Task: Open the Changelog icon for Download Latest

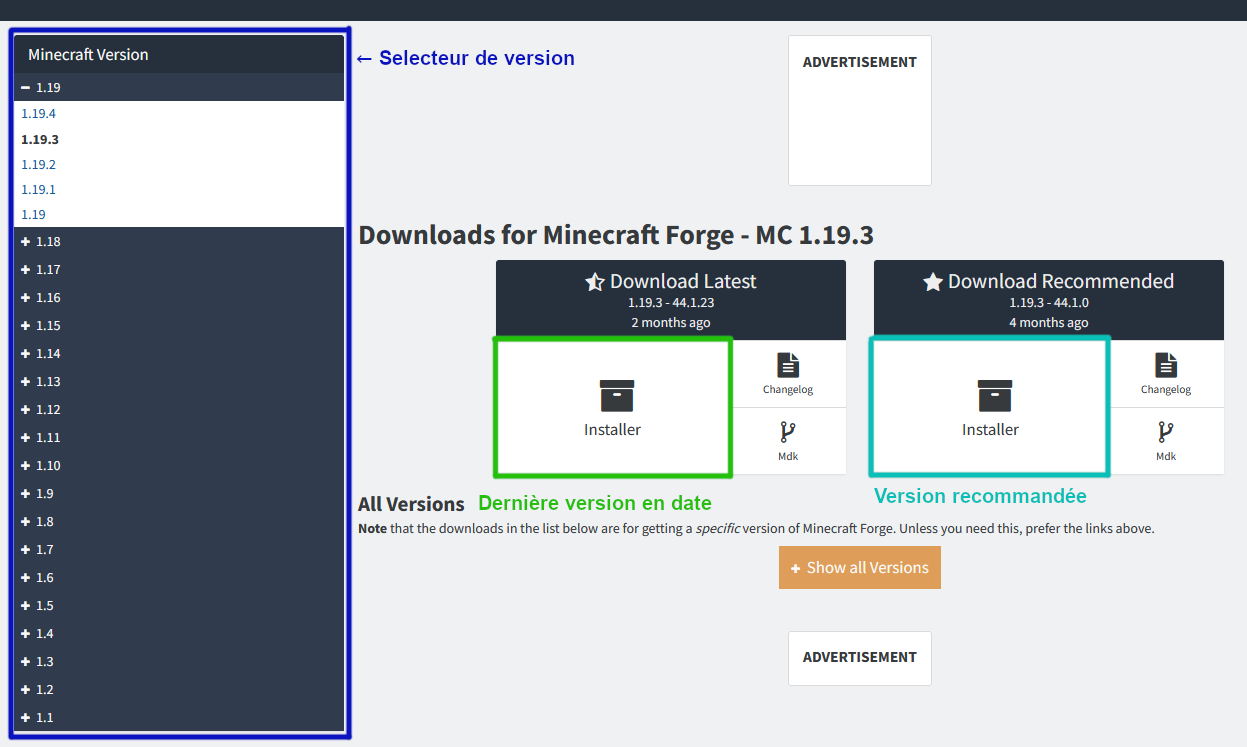Action: (787, 364)
